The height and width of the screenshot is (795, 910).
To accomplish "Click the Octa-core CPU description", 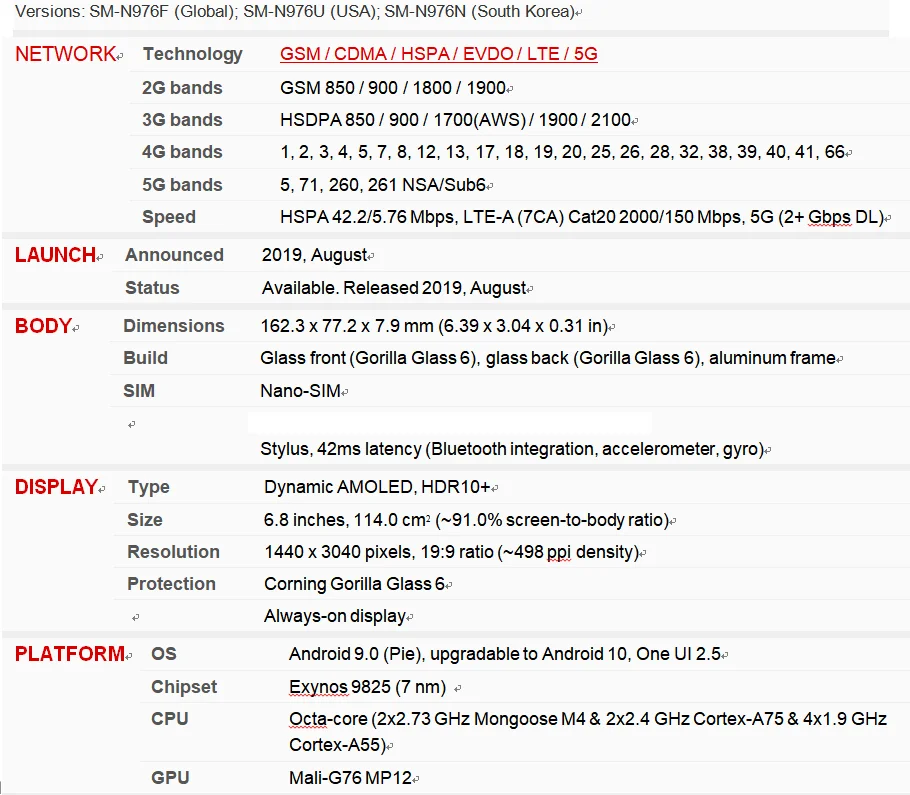I will (x=588, y=732).
